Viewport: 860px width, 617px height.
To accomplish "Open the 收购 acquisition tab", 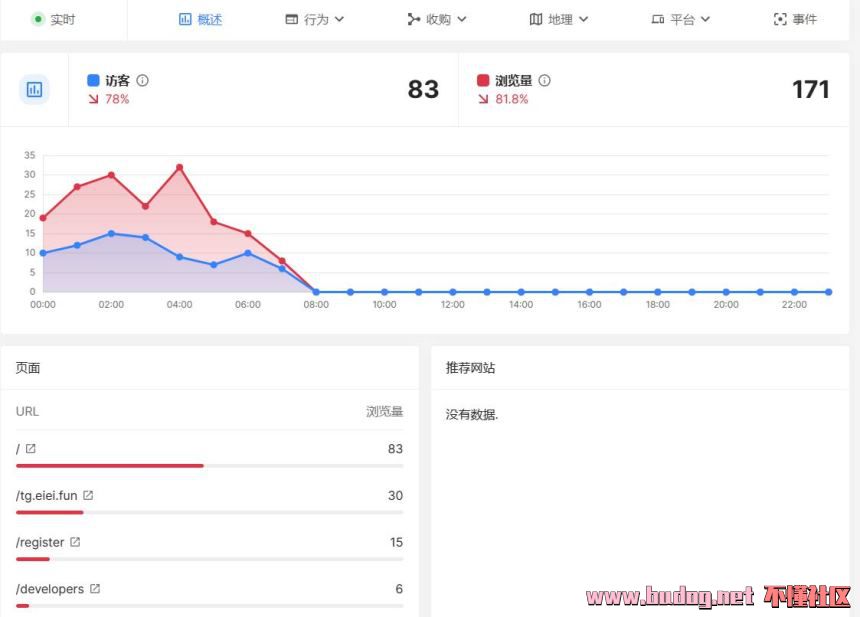I will pos(437,20).
